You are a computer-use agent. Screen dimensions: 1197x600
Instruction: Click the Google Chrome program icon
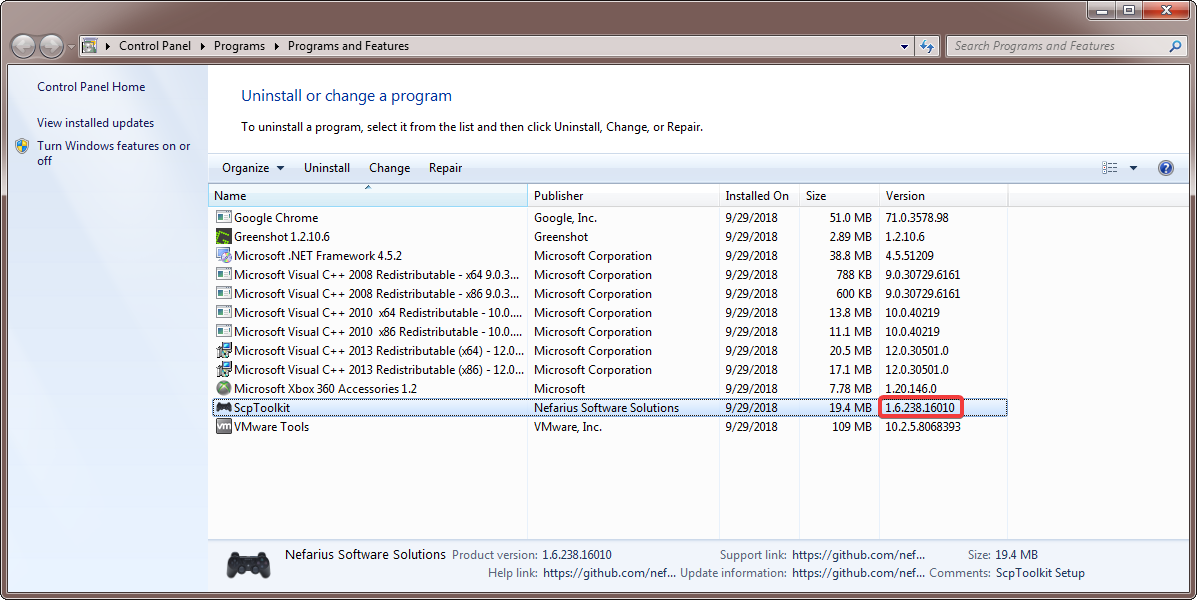point(224,218)
